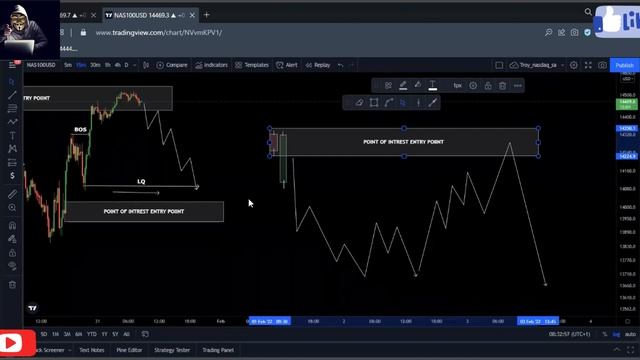The width and height of the screenshot is (640, 360).
Task: Toggle log scale at bottom right
Action: coord(616,334)
